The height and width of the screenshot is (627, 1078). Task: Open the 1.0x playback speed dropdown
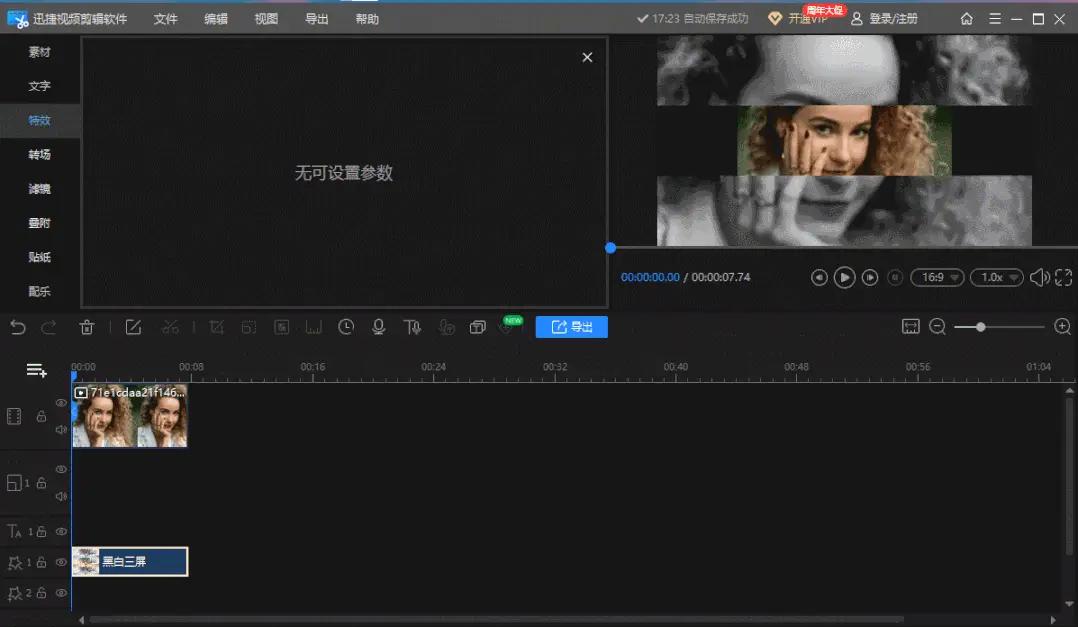tap(997, 277)
